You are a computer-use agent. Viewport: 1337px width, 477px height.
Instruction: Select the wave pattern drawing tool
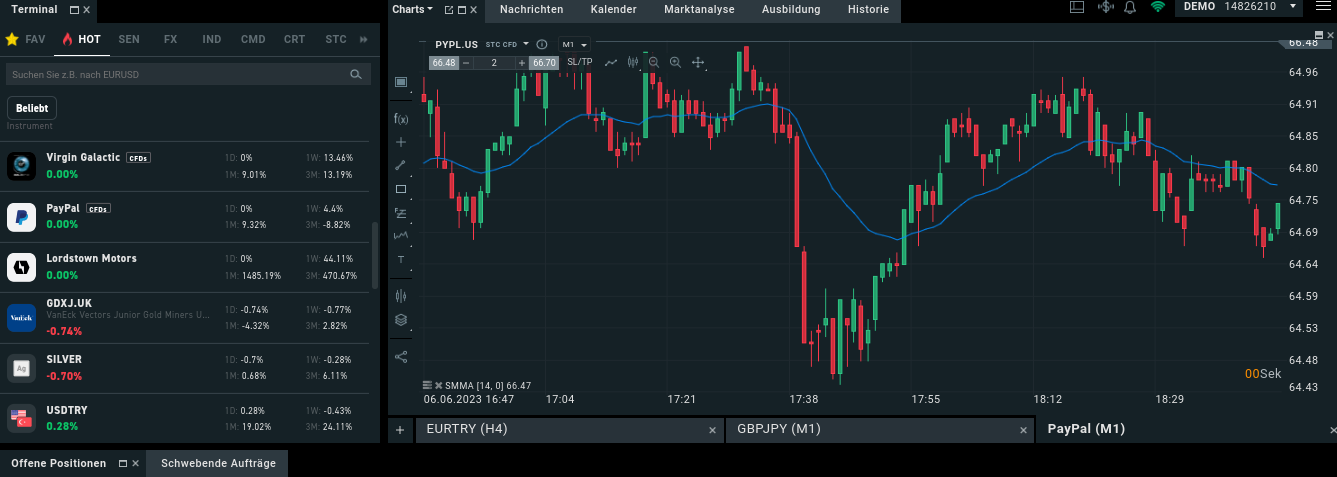(x=401, y=236)
